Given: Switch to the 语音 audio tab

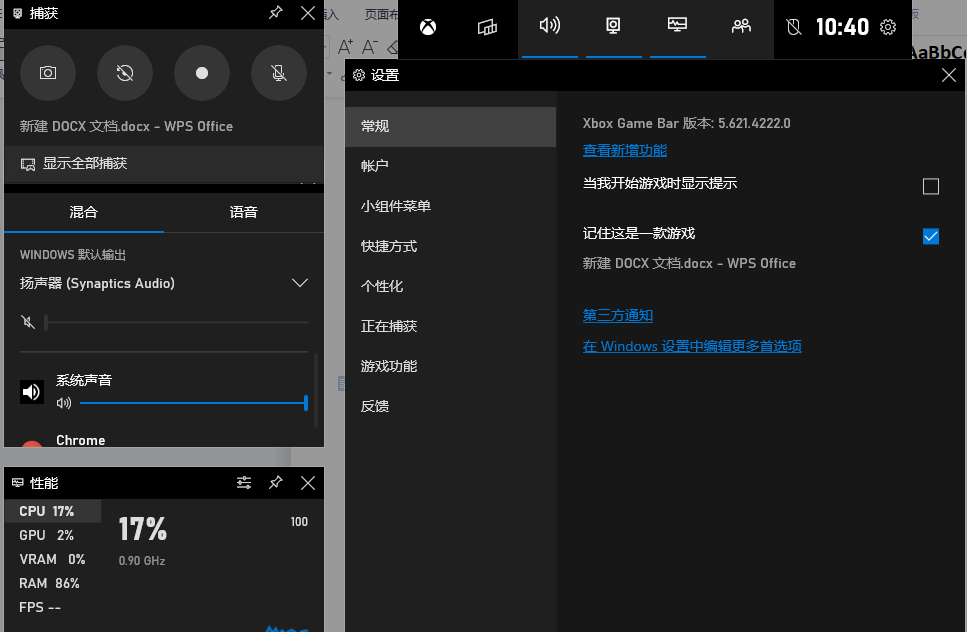Looking at the screenshot, I should point(244,213).
